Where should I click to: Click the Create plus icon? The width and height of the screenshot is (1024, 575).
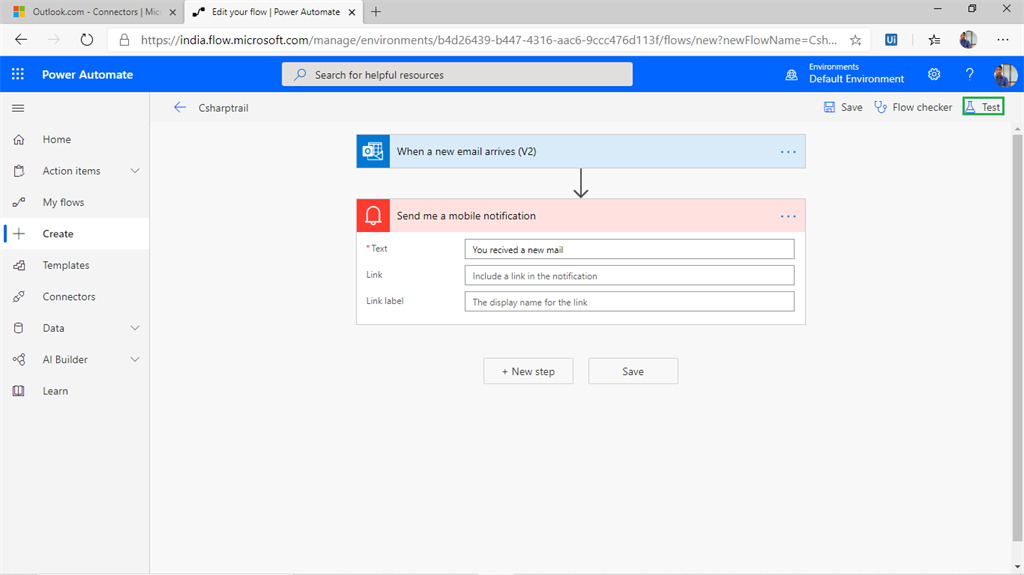[x=19, y=233]
